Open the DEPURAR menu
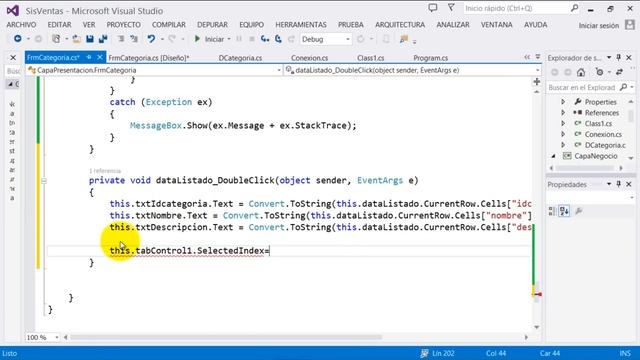 [212, 25]
